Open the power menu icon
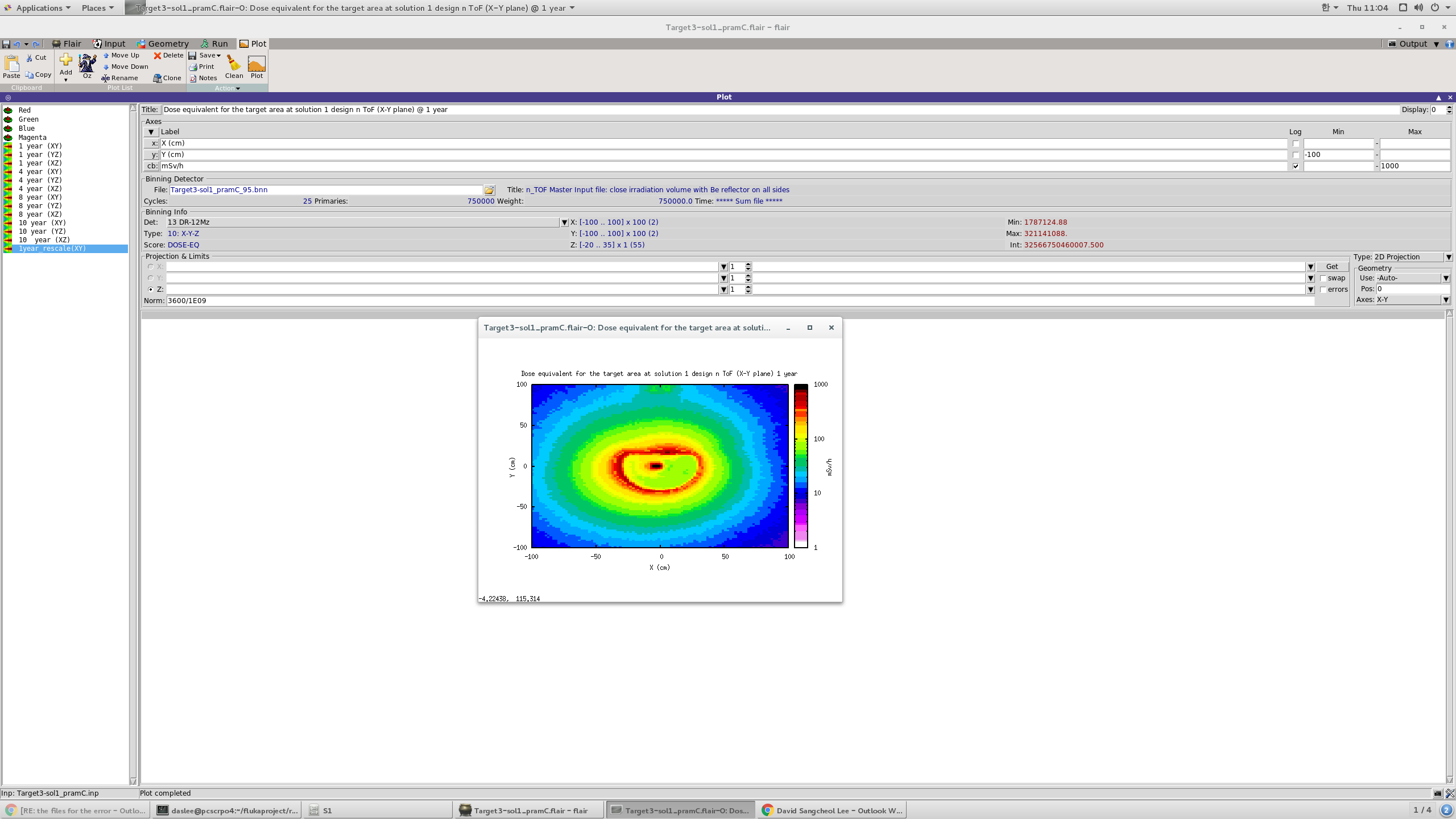 tap(1435, 7)
